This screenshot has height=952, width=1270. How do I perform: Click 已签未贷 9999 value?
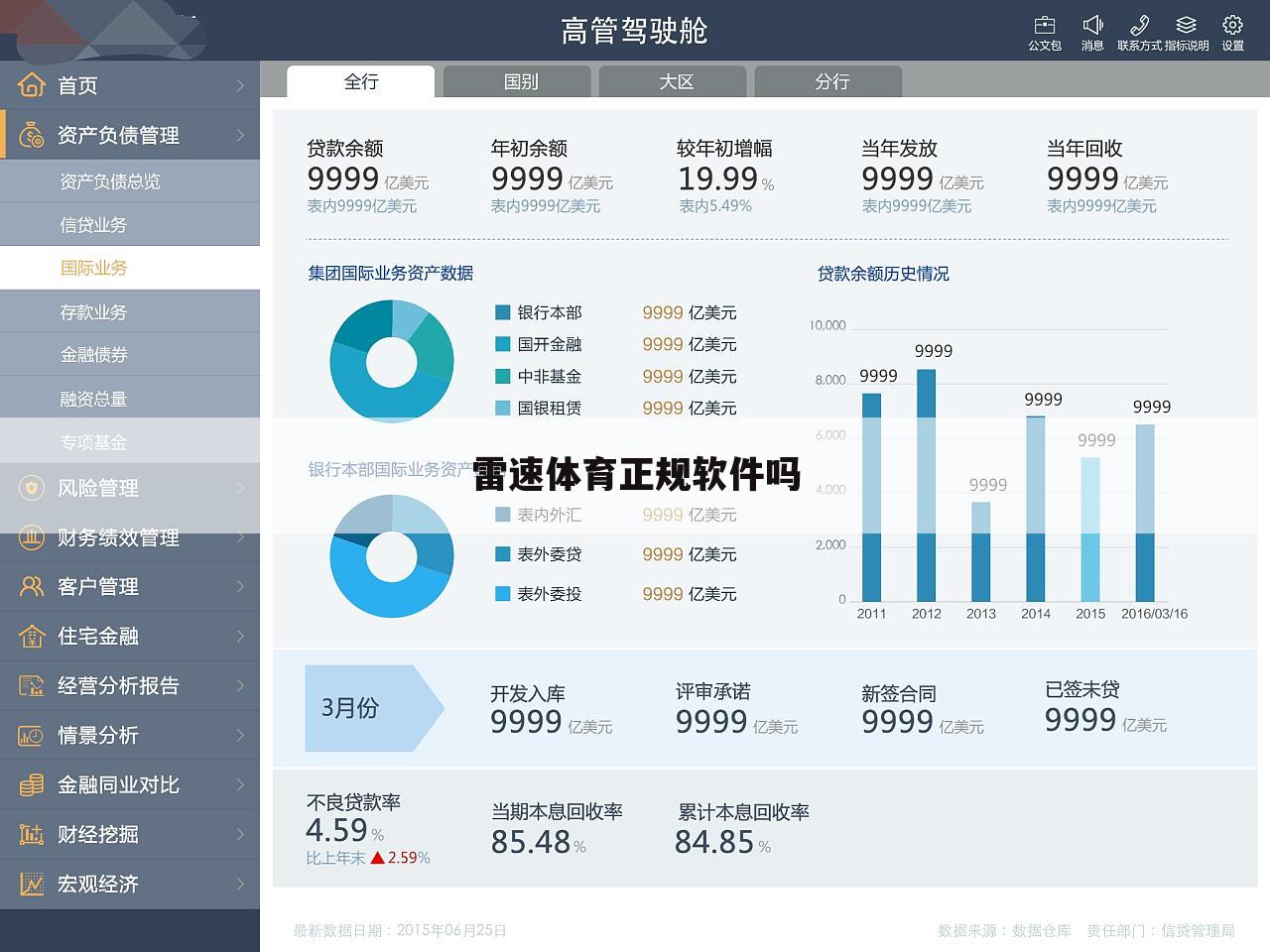[1081, 719]
